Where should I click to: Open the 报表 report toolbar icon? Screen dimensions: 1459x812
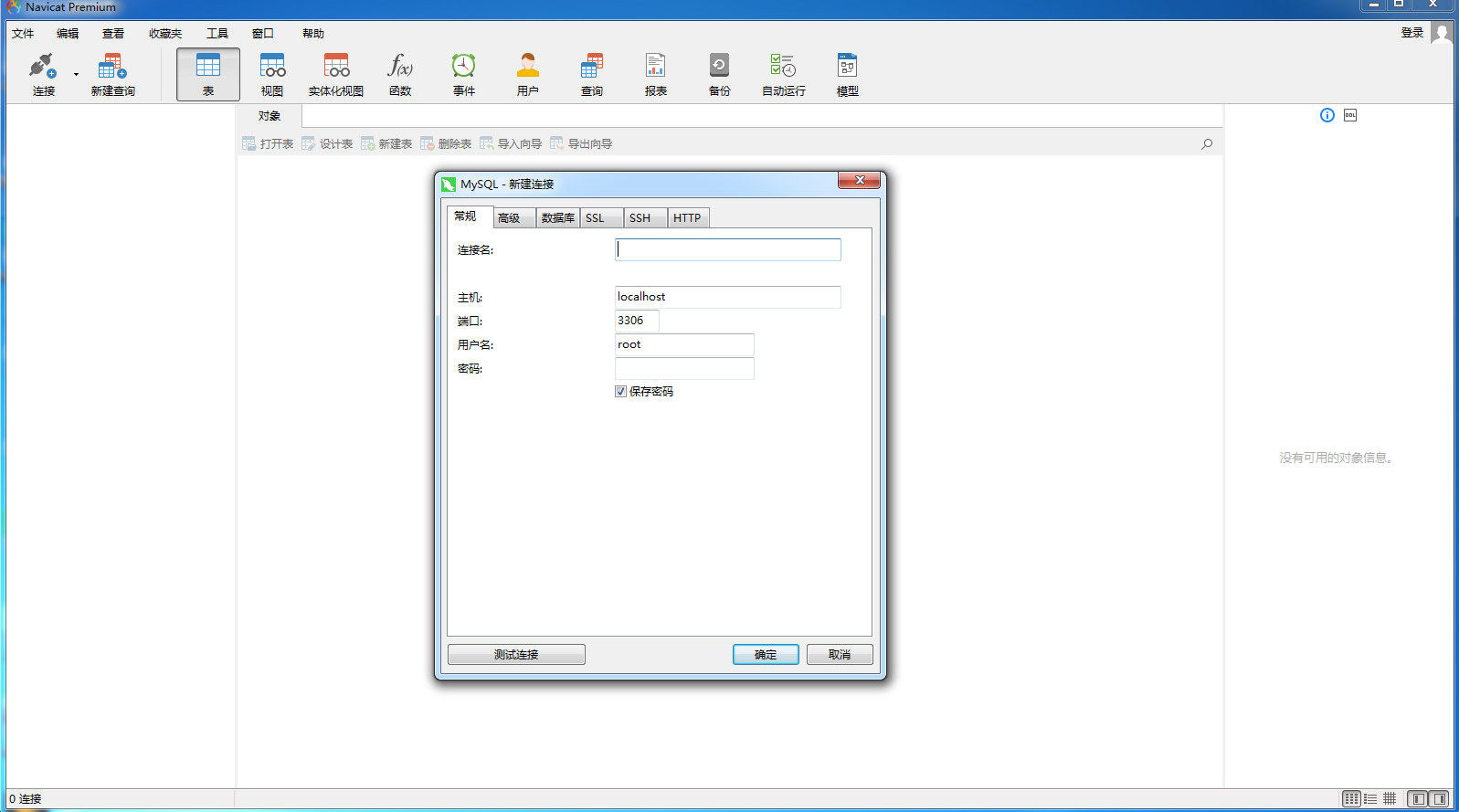pos(656,74)
